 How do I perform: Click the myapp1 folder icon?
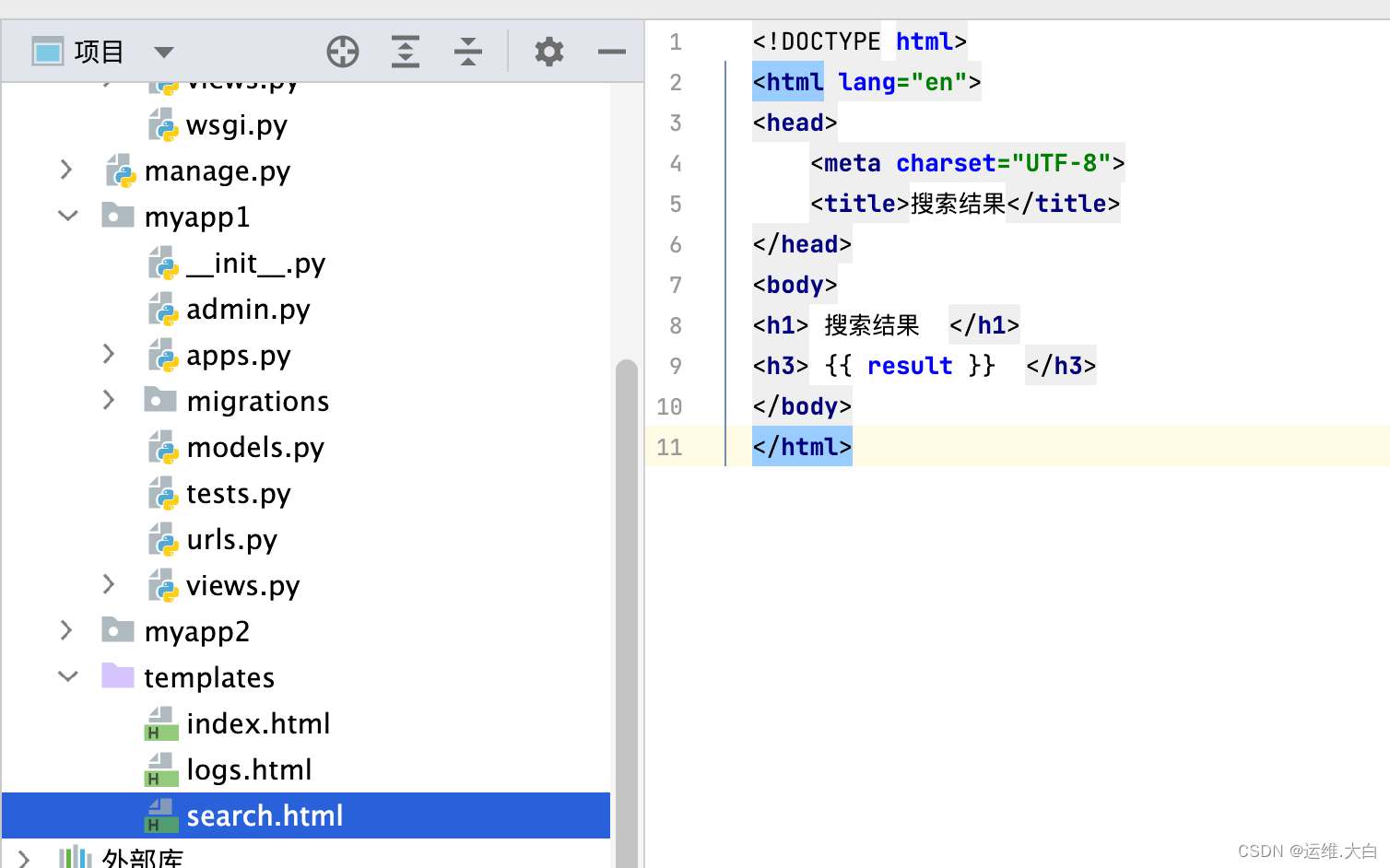click(118, 215)
